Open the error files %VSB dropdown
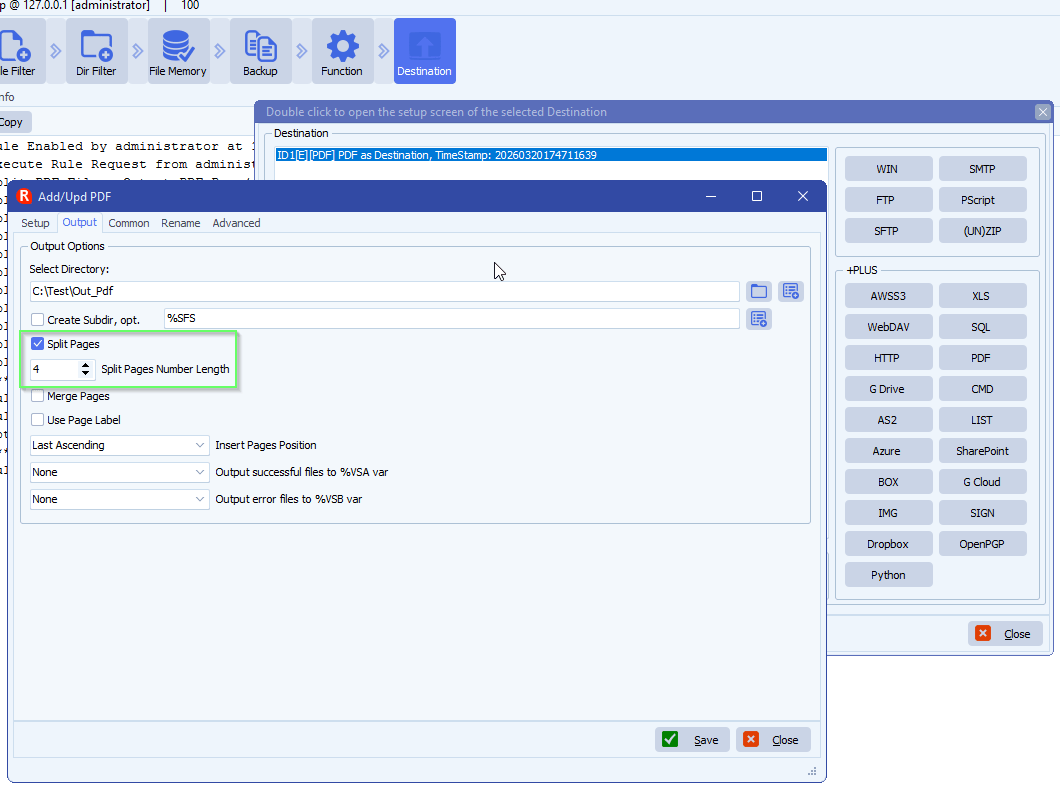The height and width of the screenshot is (786, 1060). click(x=119, y=499)
